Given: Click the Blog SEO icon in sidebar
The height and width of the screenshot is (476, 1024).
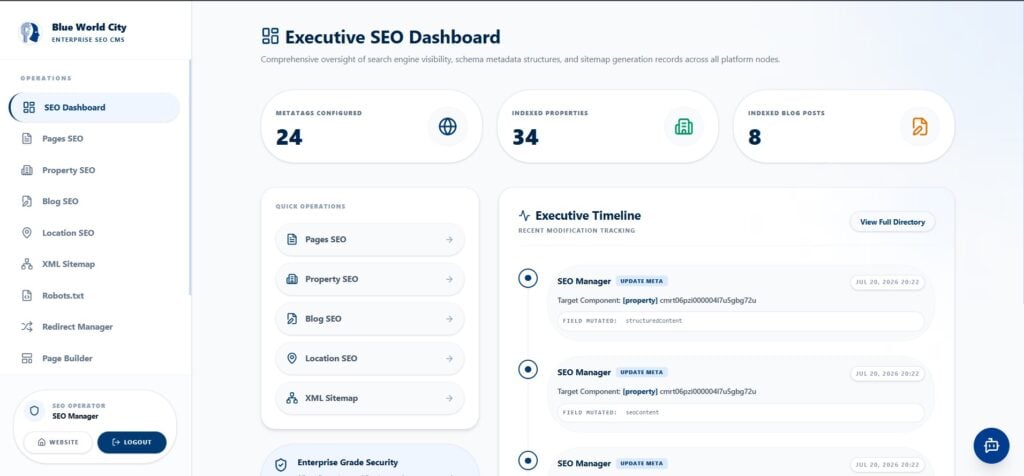Looking at the screenshot, I should tap(27, 202).
